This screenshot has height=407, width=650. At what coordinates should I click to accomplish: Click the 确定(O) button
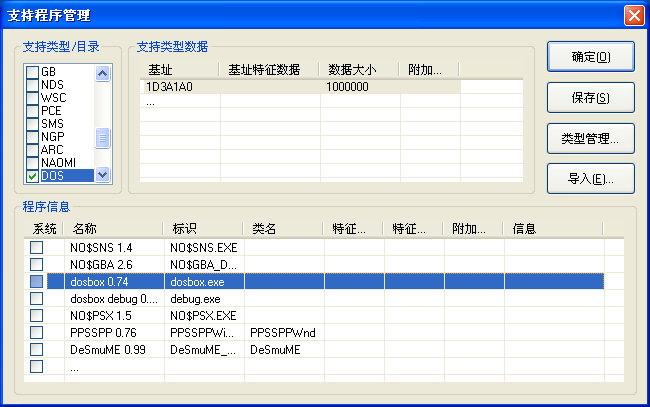(x=585, y=56)
